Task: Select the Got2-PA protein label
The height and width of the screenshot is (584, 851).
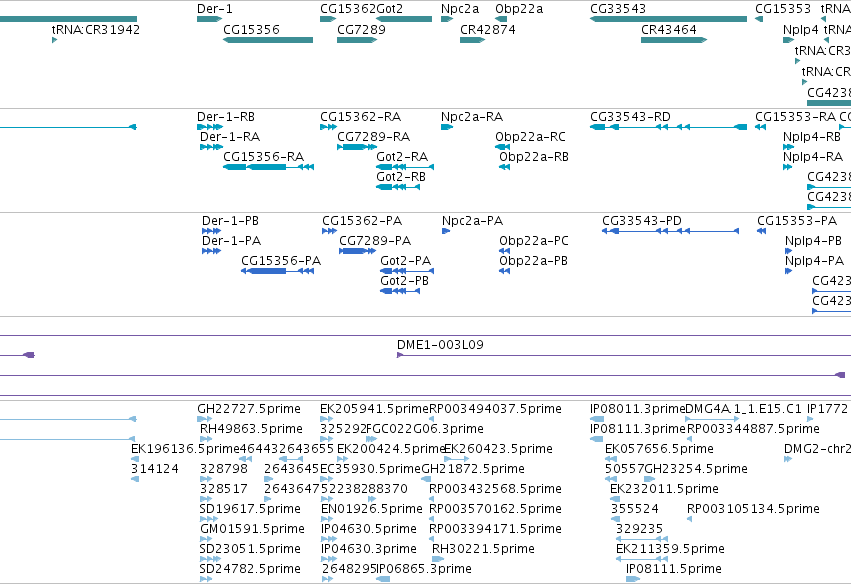Action: (405, 261)
